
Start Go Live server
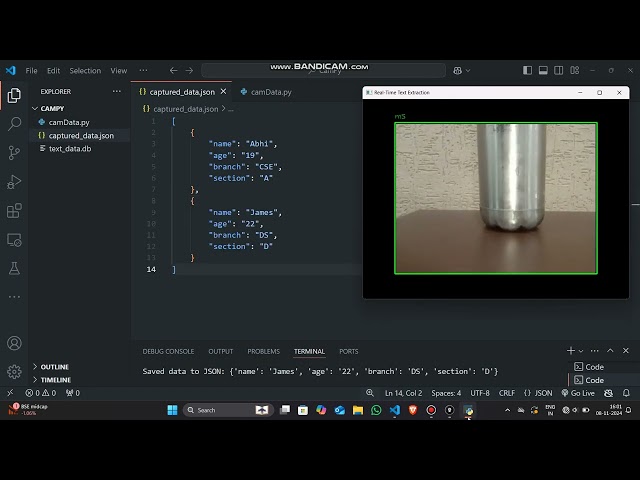578,393
